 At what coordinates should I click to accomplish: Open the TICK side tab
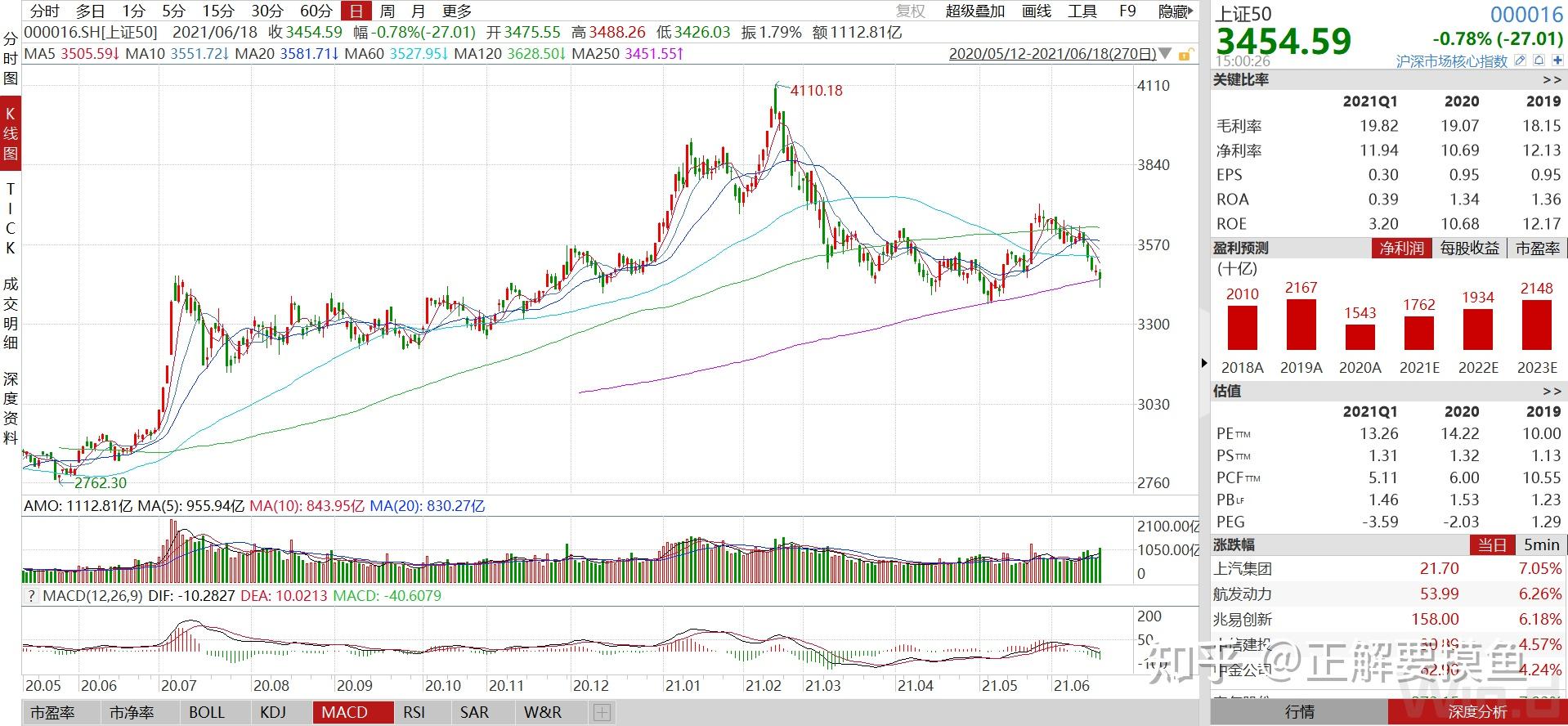pos(11,217)
